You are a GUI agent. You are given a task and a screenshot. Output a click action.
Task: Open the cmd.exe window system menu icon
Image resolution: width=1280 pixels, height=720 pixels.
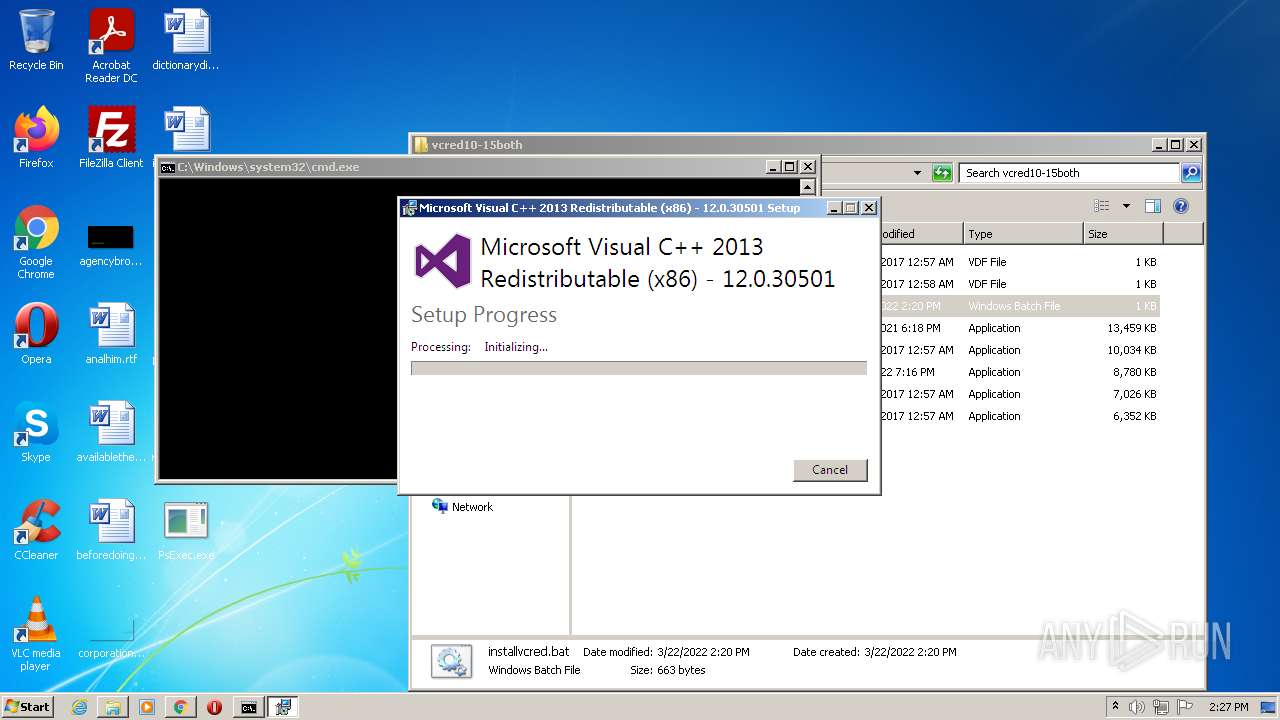(x=168, y=167)
